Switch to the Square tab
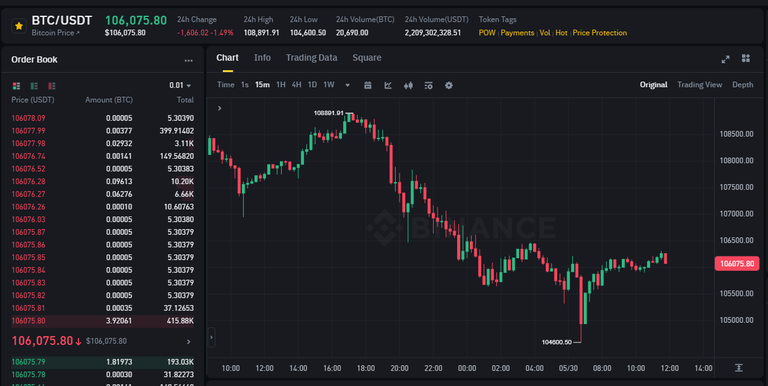The image size is (768, 386). point(367,58)
